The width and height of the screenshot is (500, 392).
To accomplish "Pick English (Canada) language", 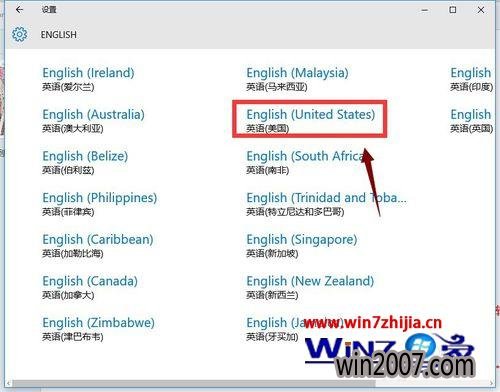I will tap(90, 287).
